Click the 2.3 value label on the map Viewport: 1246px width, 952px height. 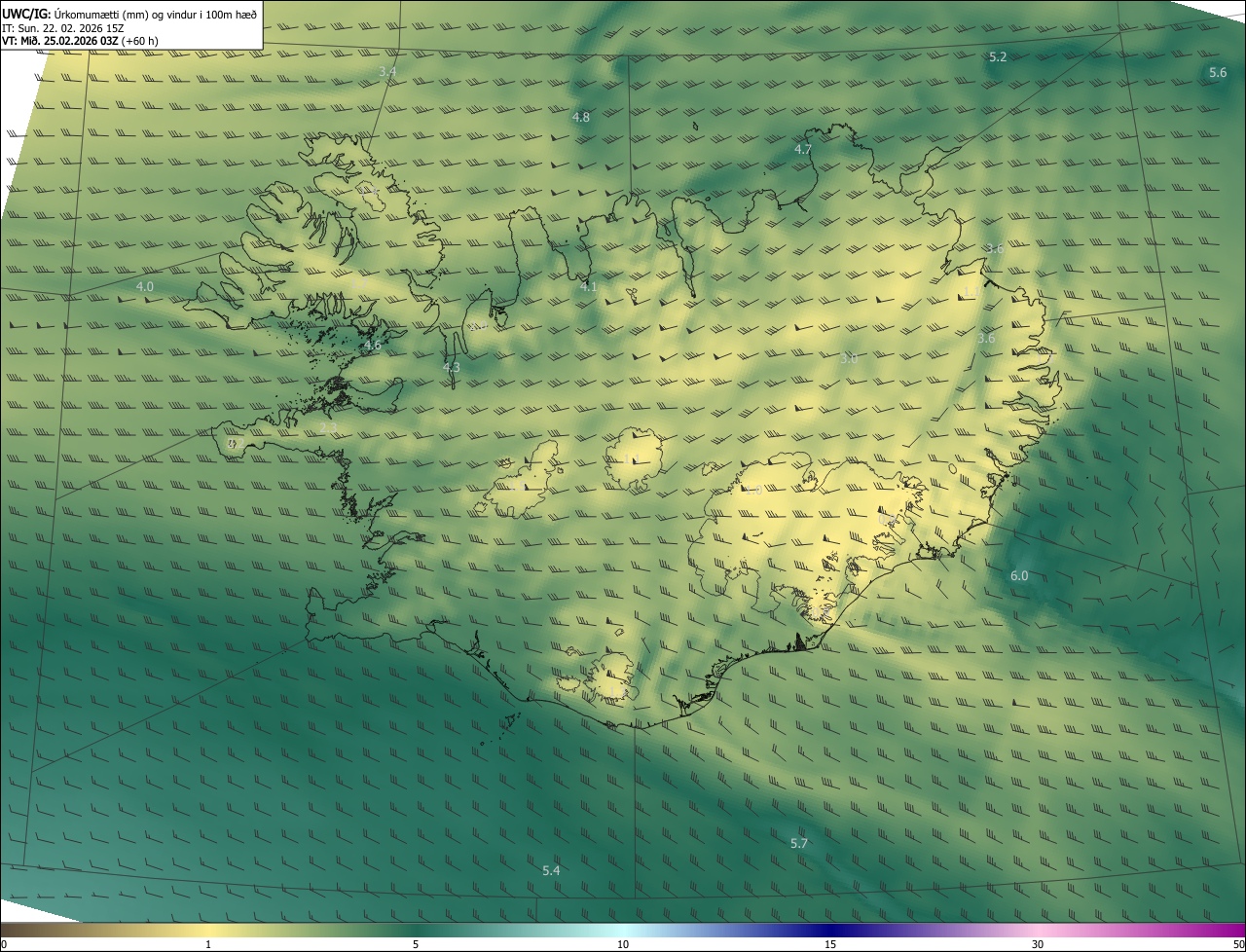(x=328, y=427)
